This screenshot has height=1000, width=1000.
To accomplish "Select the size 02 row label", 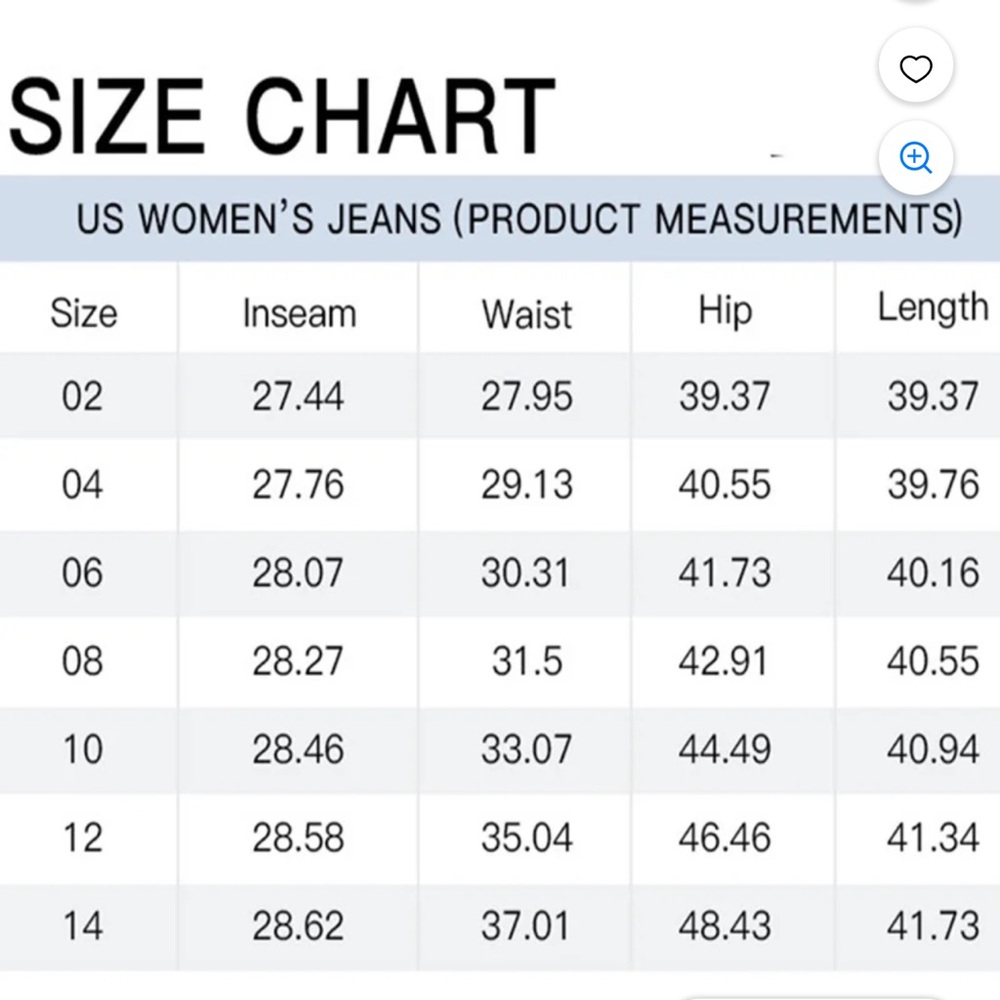I will tap(82, 397).
